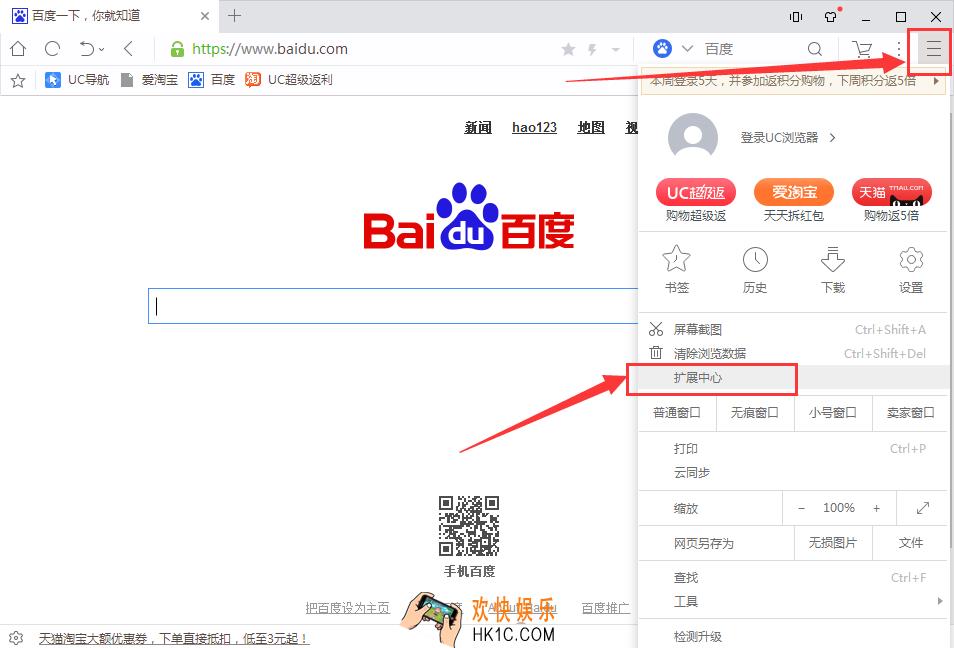The width and height of the screenshot is (954, 648).
Task: Click the fullscreen diagonal arrows icon
Action: click(x=923, y=507)
